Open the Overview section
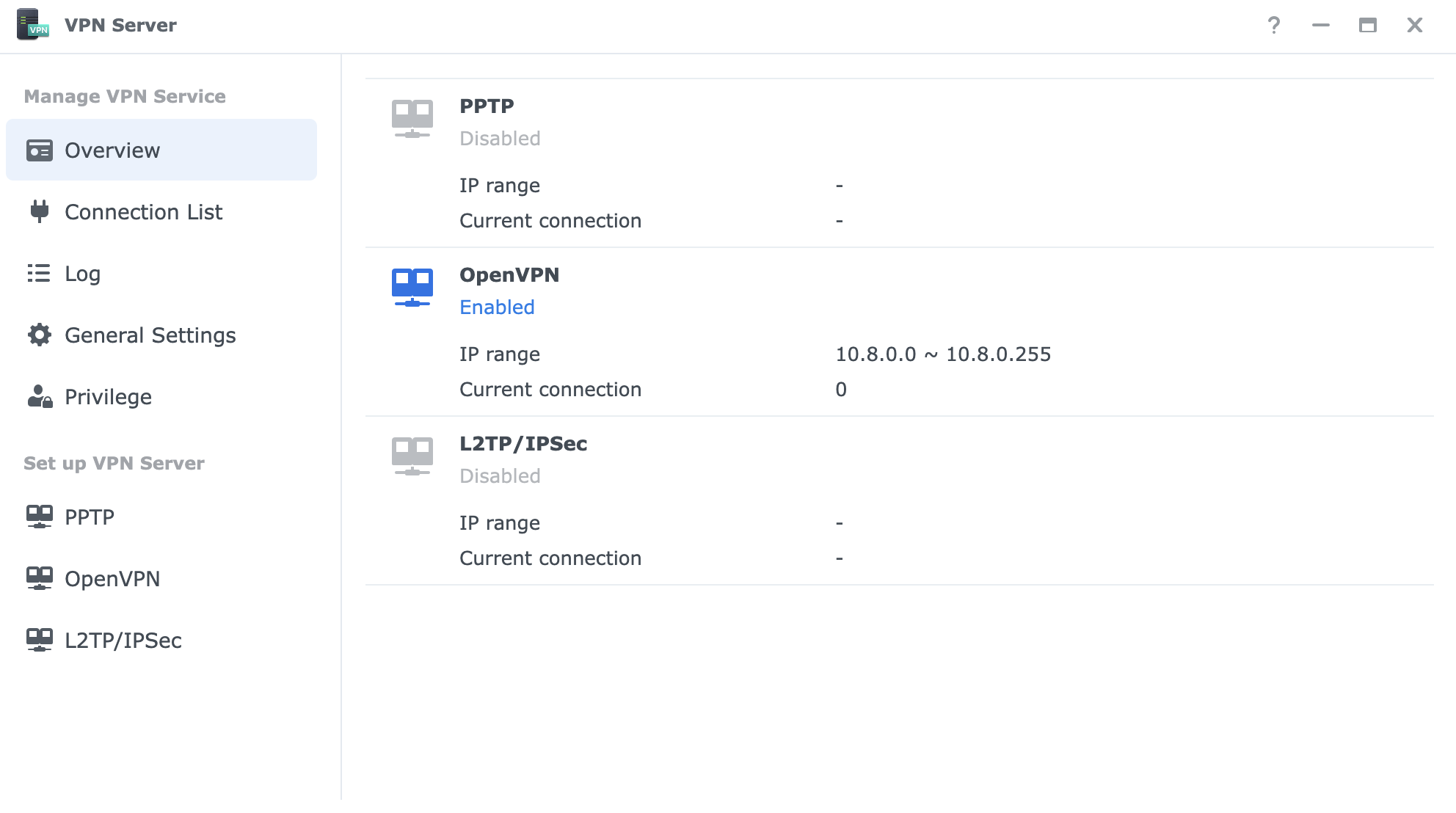 pyautogui.click(x=161, y=150)
